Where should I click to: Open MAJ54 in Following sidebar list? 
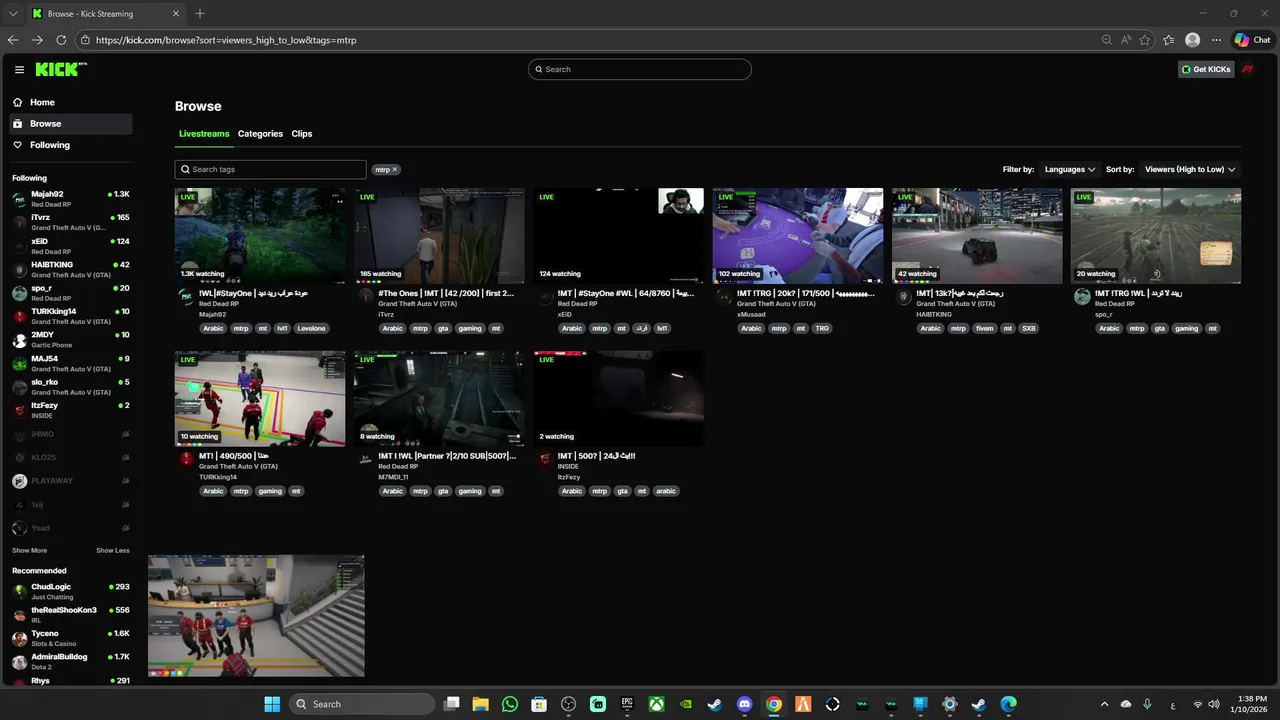(71, 362)
